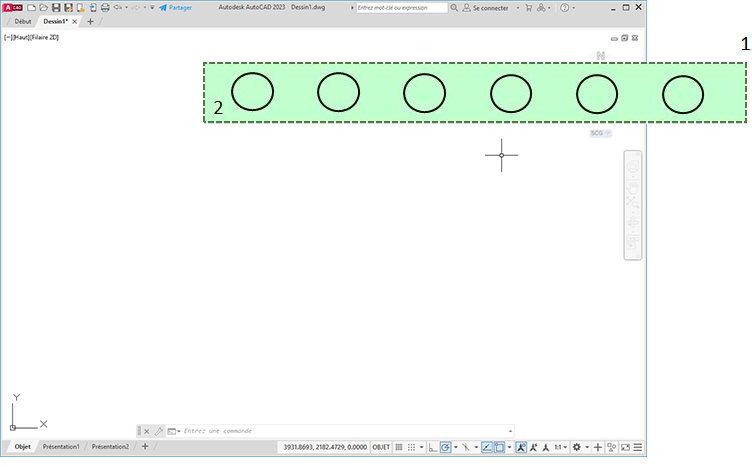
Task: Add a new drawing tab with the plus
Action: point(90,22)
